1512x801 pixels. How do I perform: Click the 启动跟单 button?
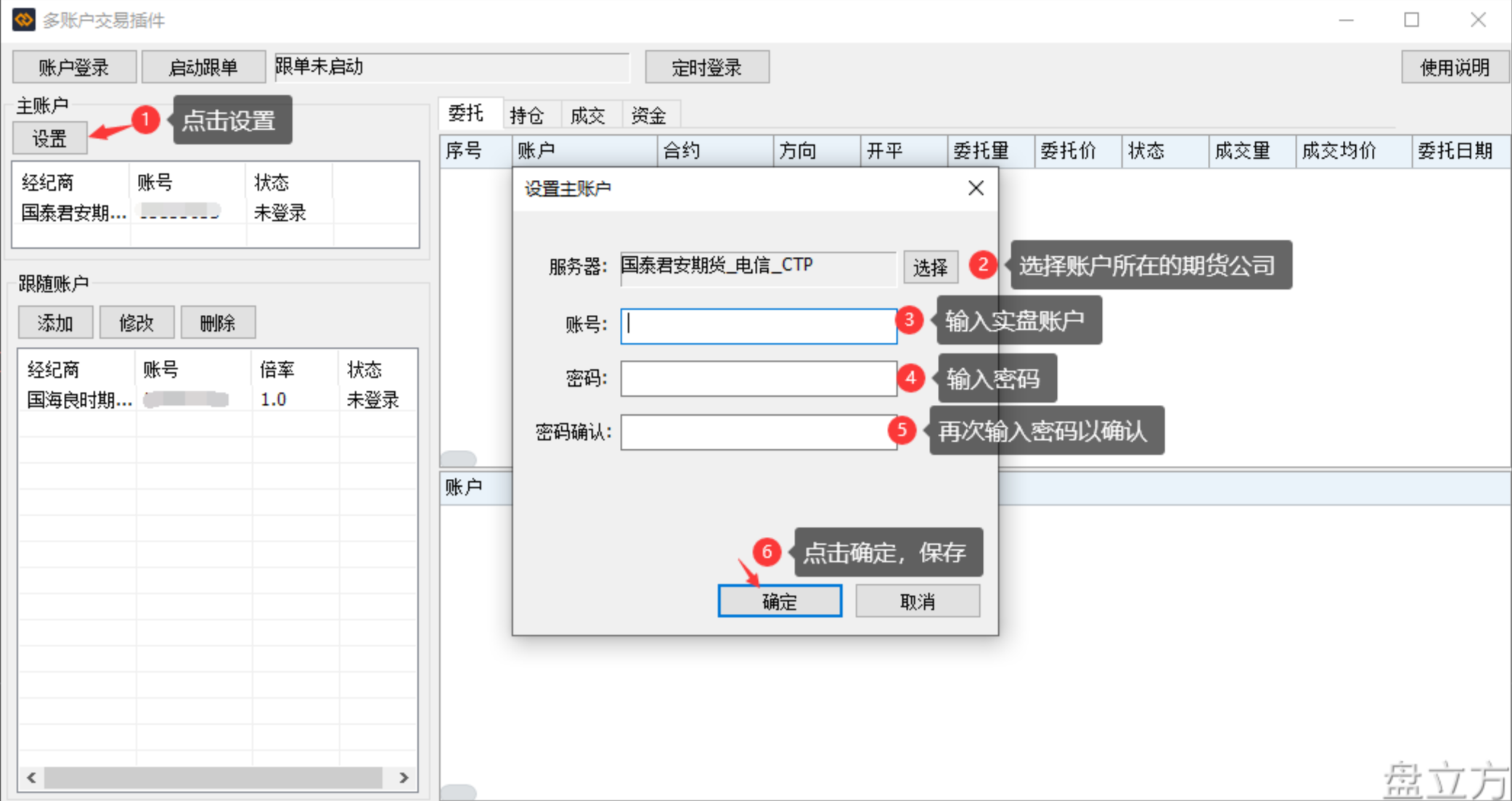[x=203, y=67]
